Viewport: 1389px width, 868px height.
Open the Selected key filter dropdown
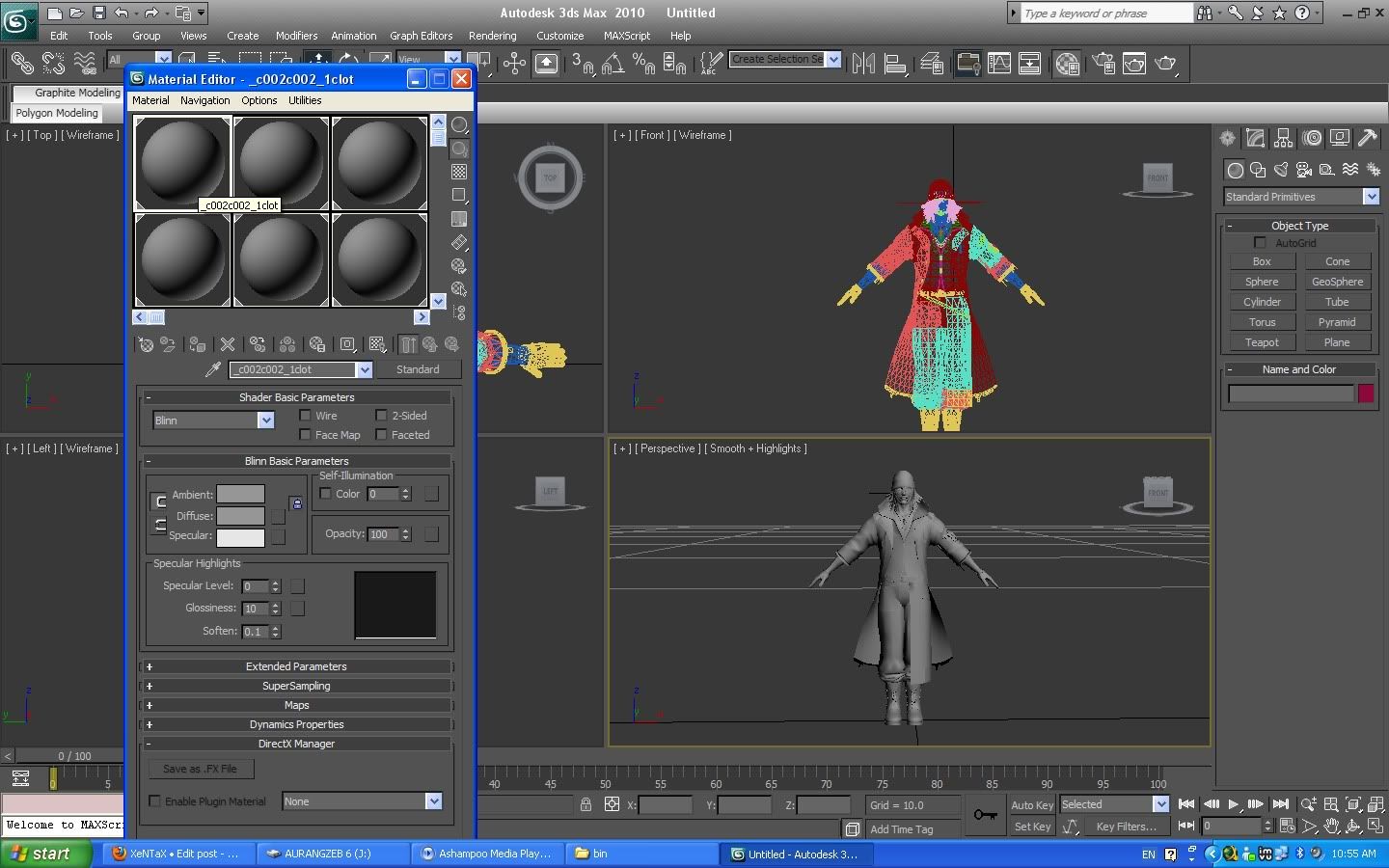coord(1160,804)
